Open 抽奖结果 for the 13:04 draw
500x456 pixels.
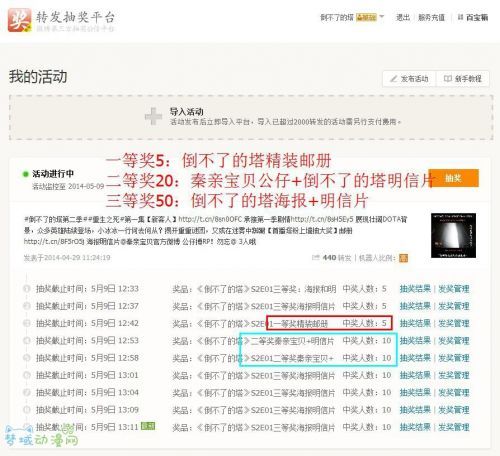click(x=415, y=393)
